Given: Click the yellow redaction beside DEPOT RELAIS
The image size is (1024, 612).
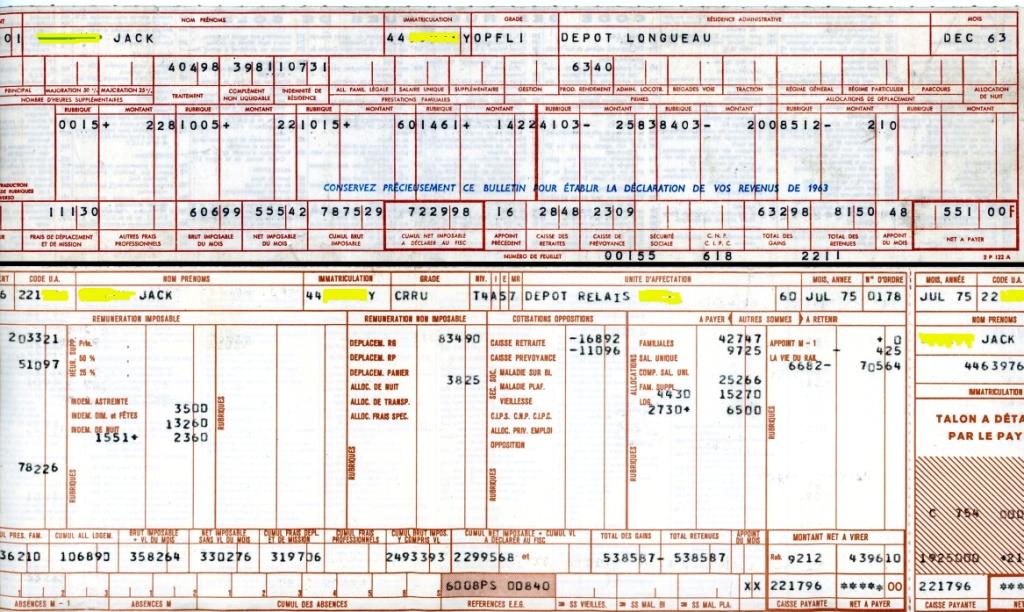Looking at the screenshot, I should pyautogui.click(x=661, y=297).
